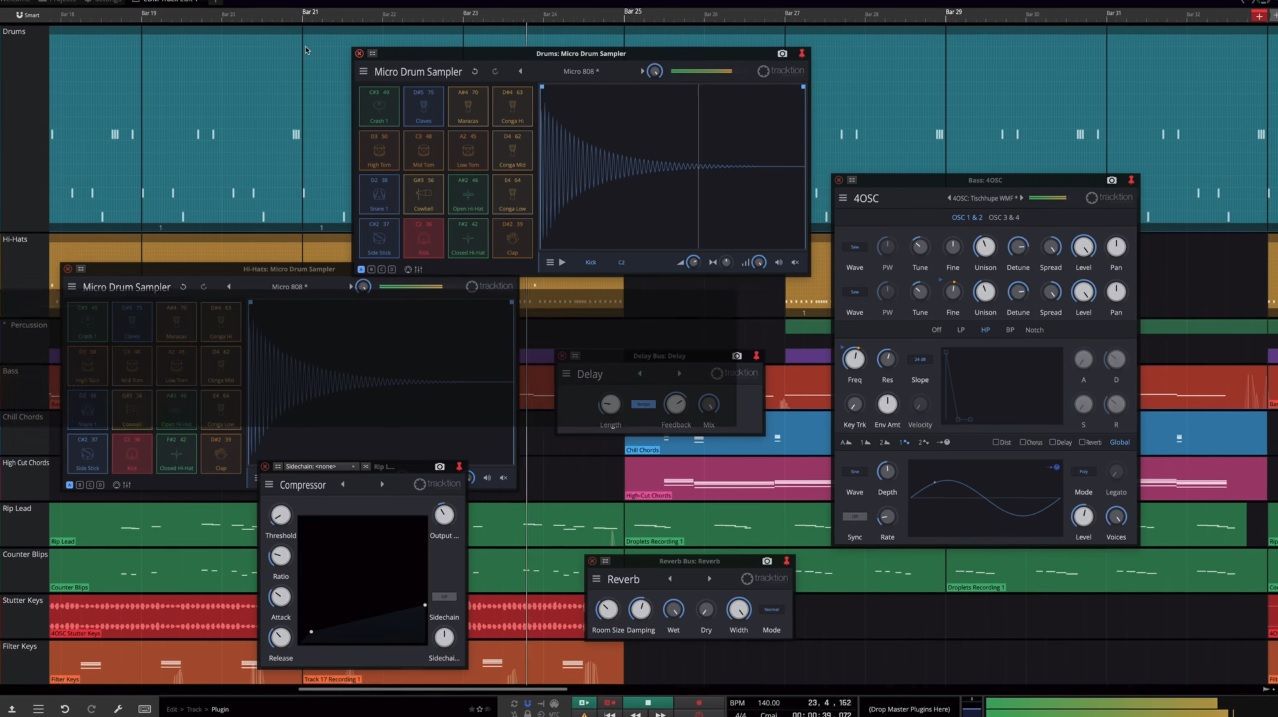Tick the Delay effect checkbox in 4OSC
This screenshot has width=1278, height=717.
click(1053, 442)
